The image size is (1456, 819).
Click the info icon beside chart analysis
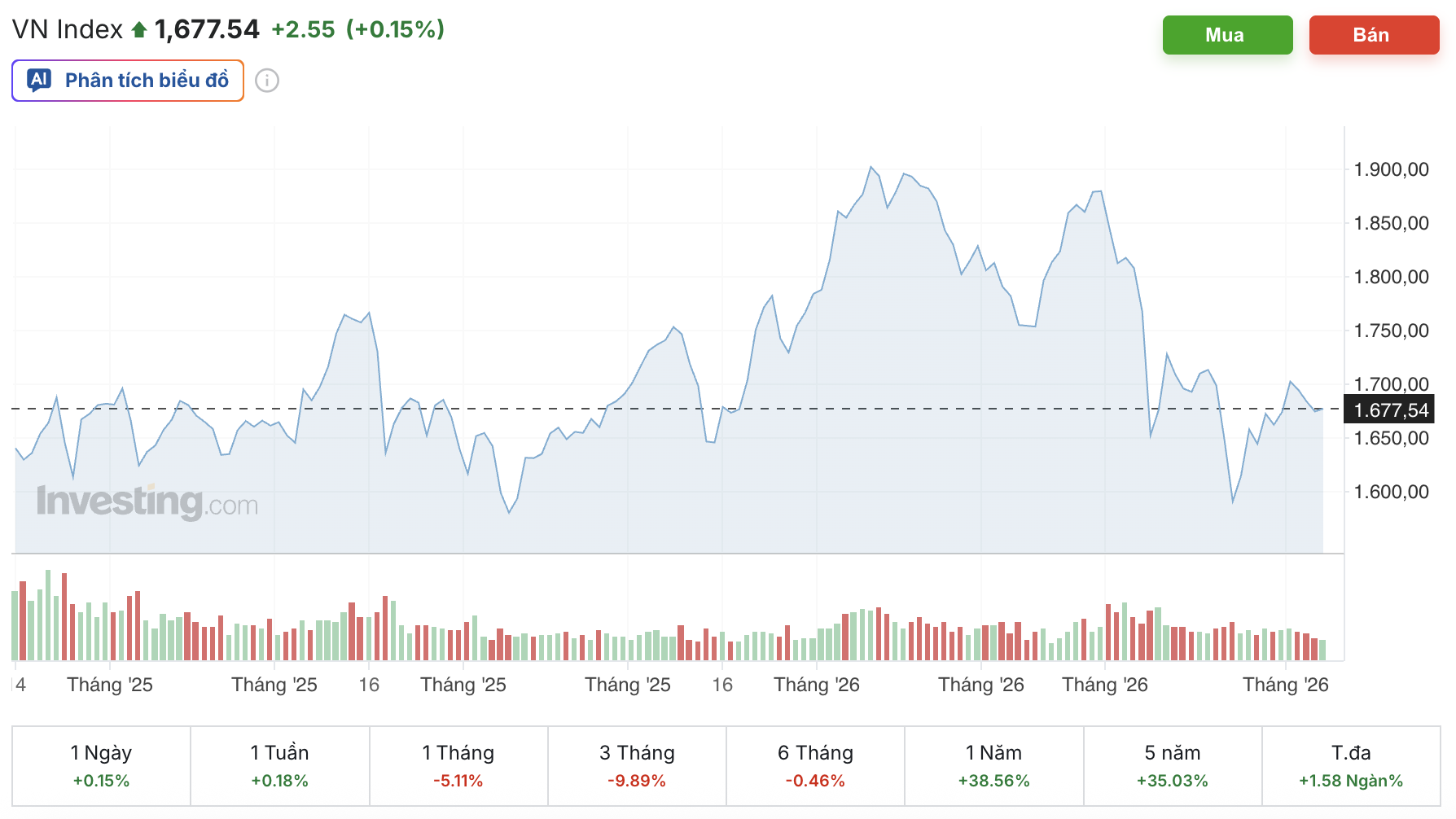click(x=267, y=81)
